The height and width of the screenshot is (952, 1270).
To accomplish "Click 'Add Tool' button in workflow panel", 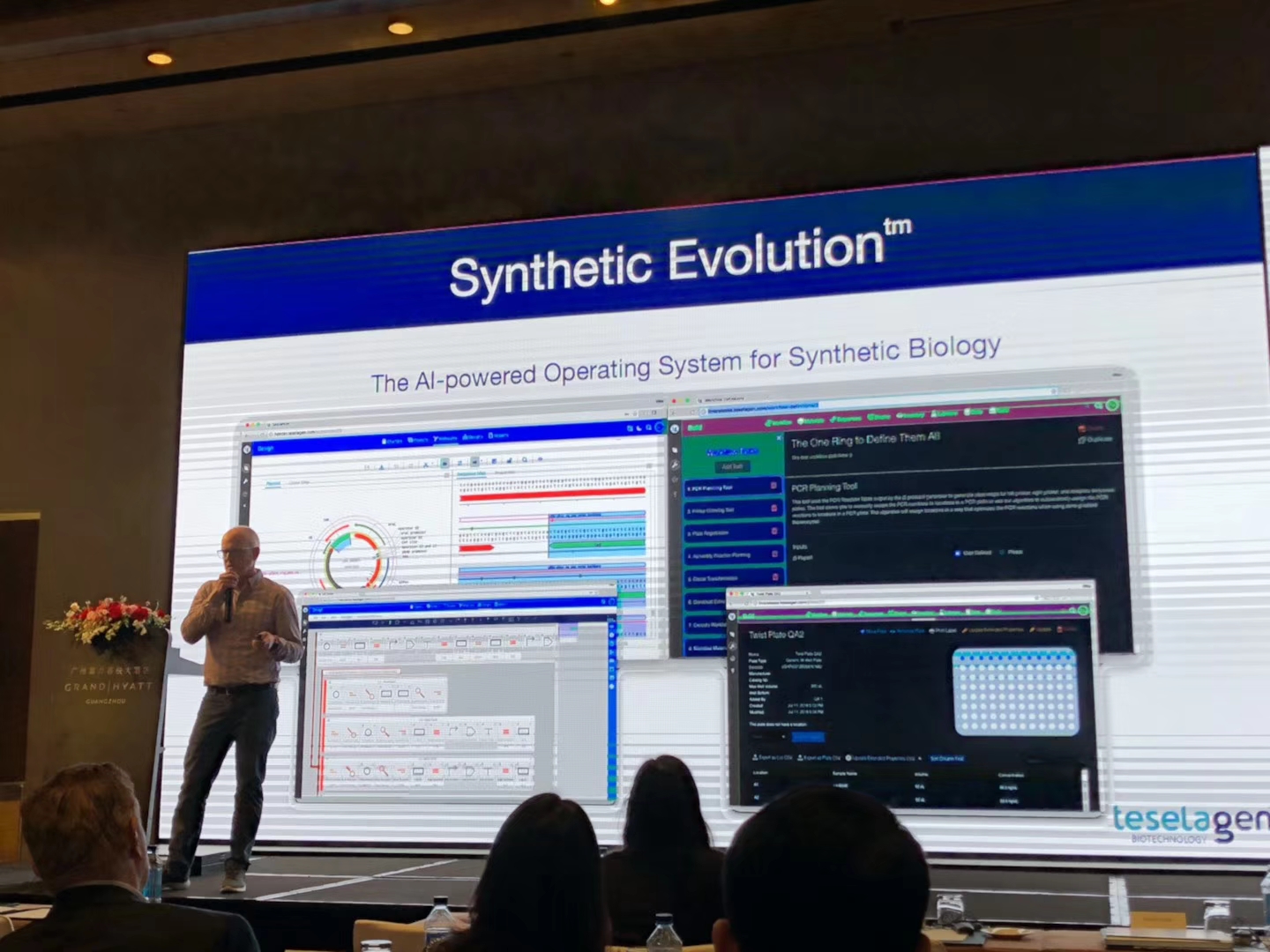I will 732,466.
